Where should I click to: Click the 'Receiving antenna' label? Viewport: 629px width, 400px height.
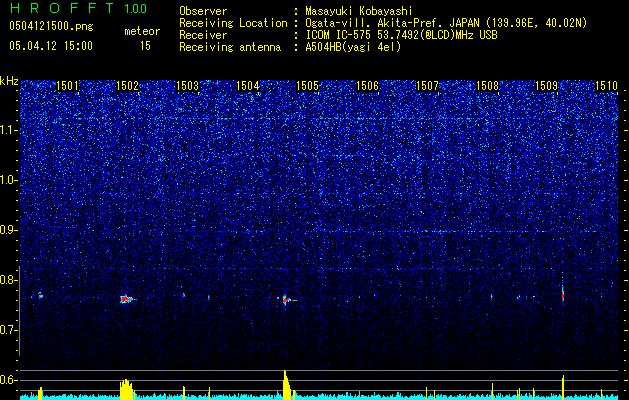click(x=230, y=47)
